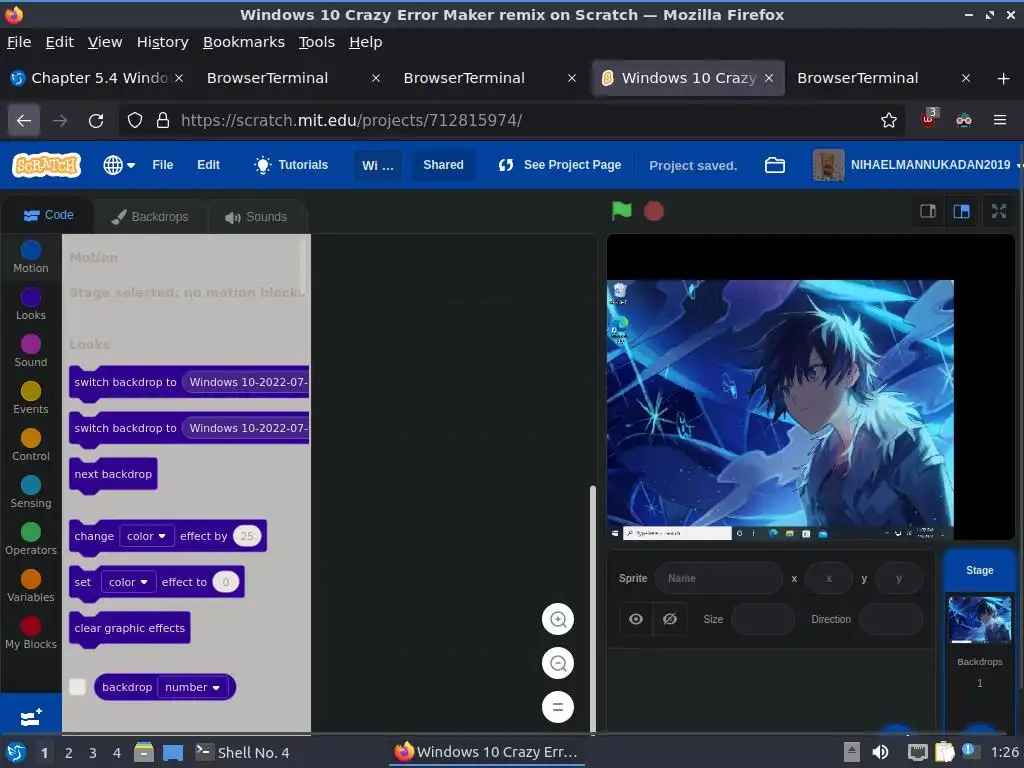Open number dropdown in backdrop block
This screenshot has height=768, width=1024.
point(193,687)
